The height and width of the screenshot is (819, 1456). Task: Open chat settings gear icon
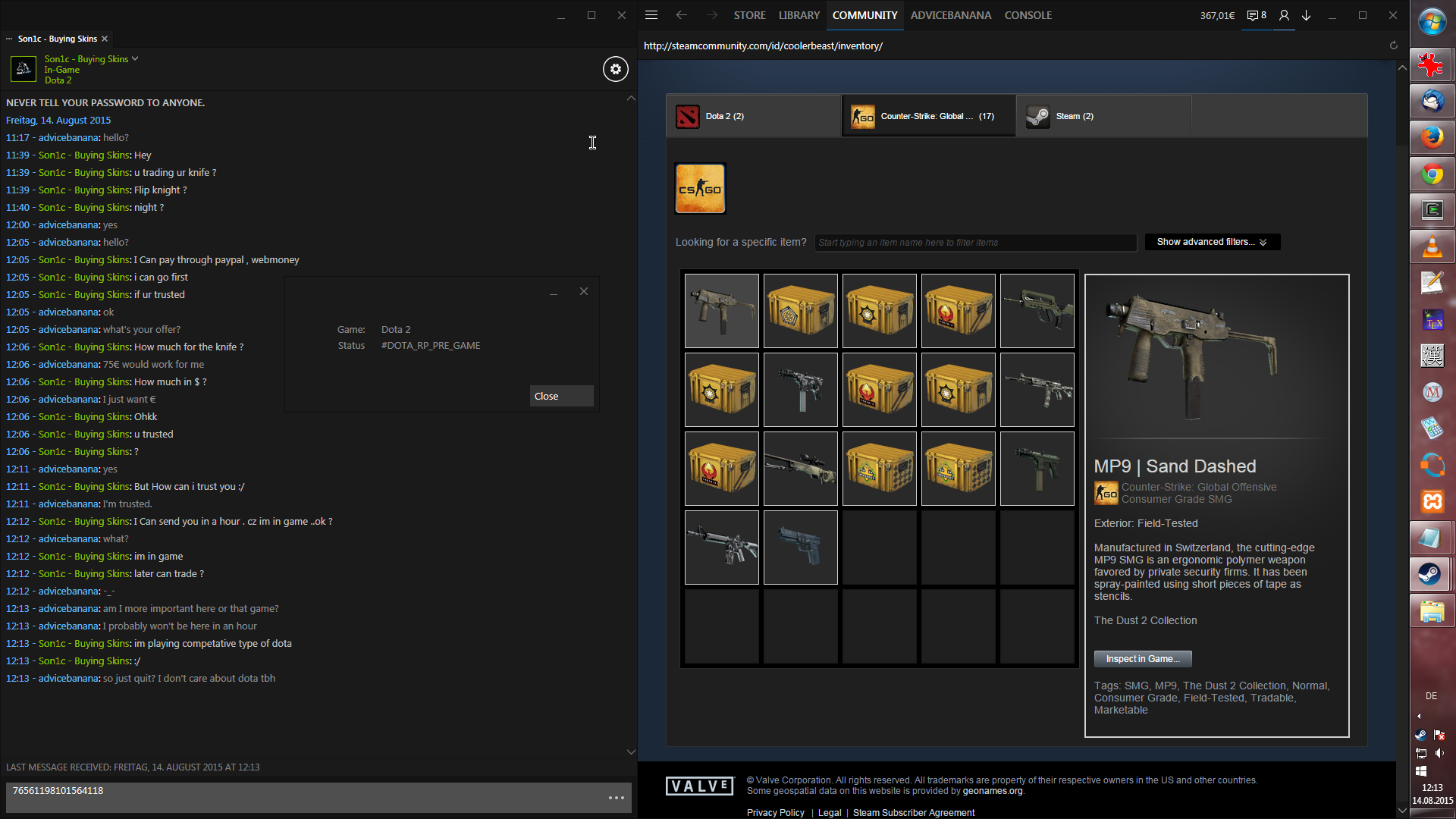[615, 69]
